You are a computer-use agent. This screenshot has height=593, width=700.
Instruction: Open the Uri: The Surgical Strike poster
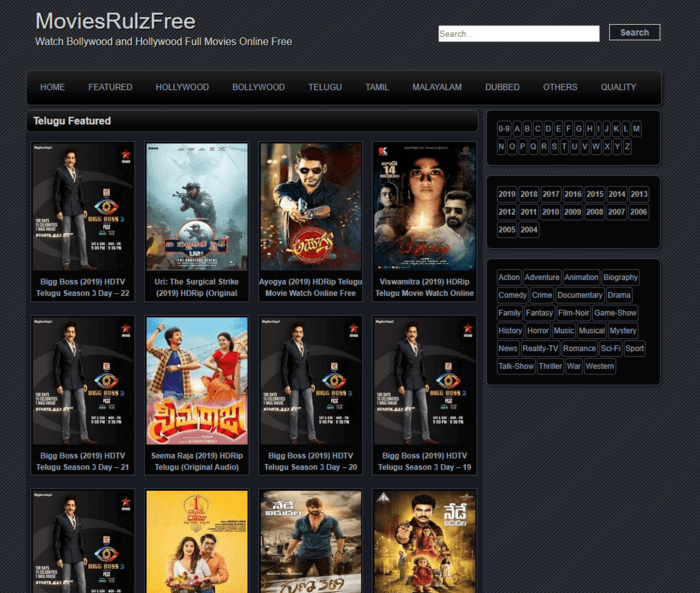click(196, 207)
